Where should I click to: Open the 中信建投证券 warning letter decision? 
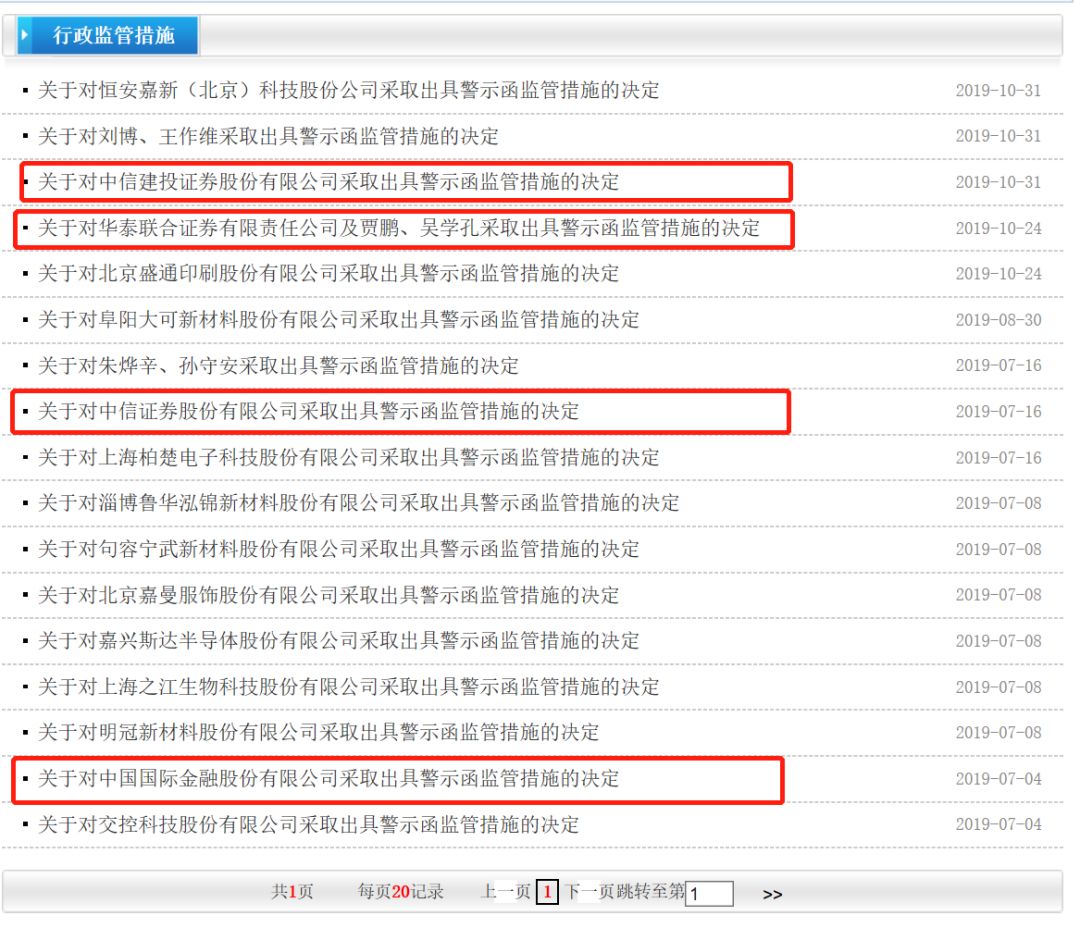coord(328,182)
